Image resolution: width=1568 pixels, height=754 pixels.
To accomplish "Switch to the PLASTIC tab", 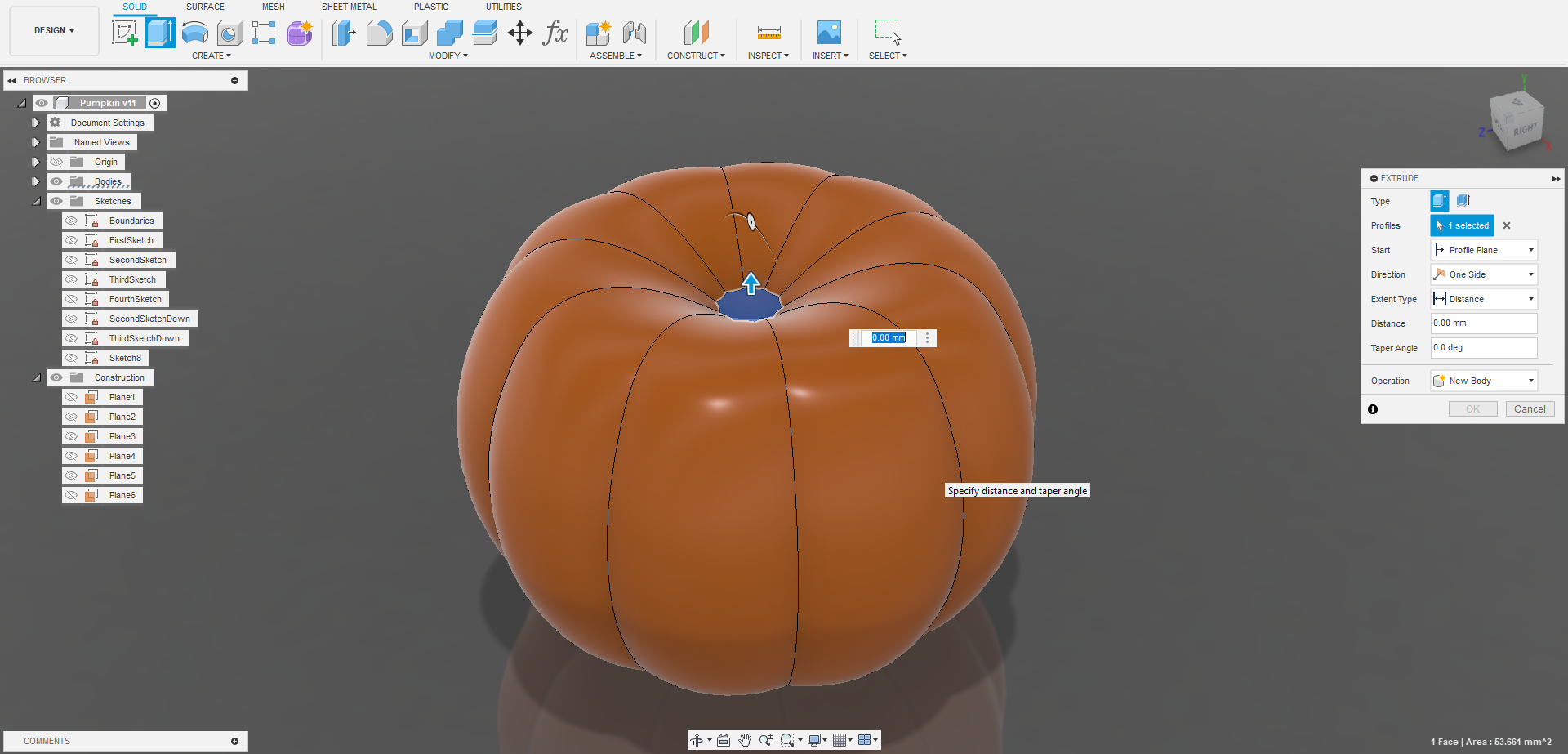I will pos(431,7).
